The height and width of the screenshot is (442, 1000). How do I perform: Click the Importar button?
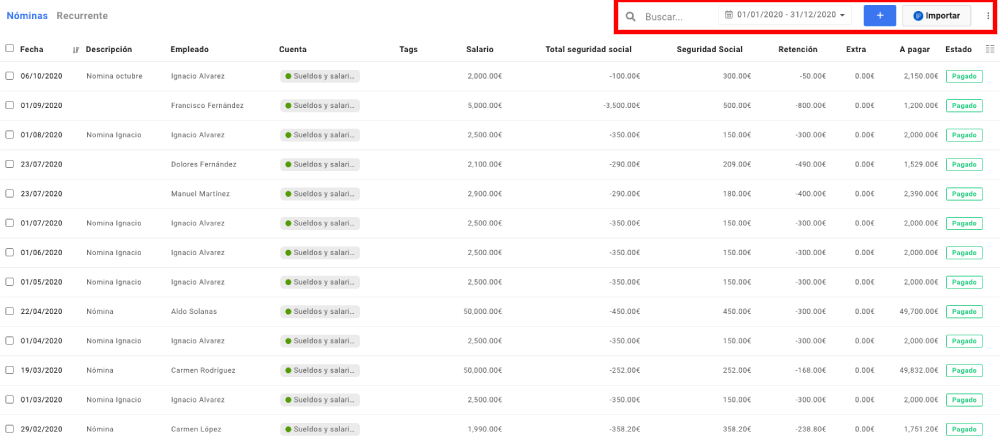pyautogui.click(x=936, y=16)
